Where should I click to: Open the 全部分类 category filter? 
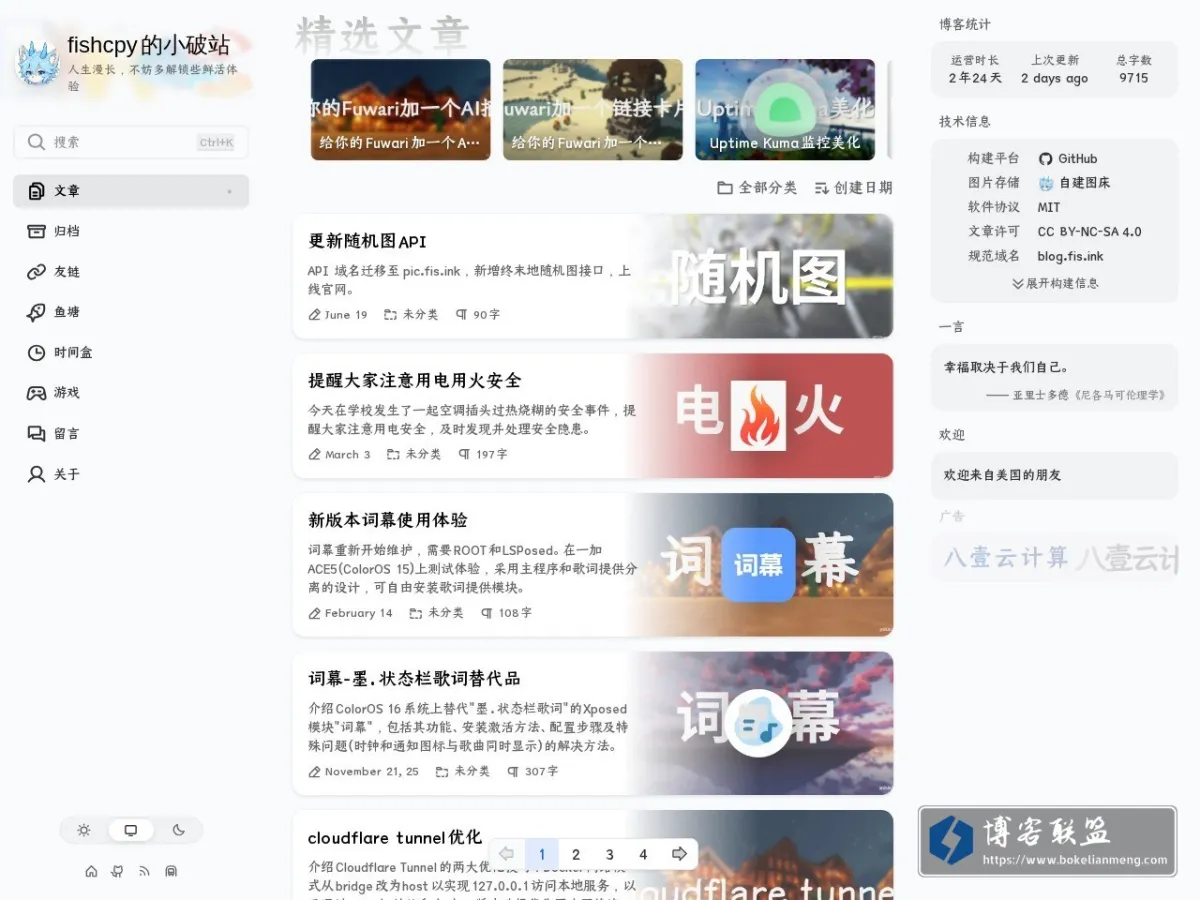tap(757, 188)
